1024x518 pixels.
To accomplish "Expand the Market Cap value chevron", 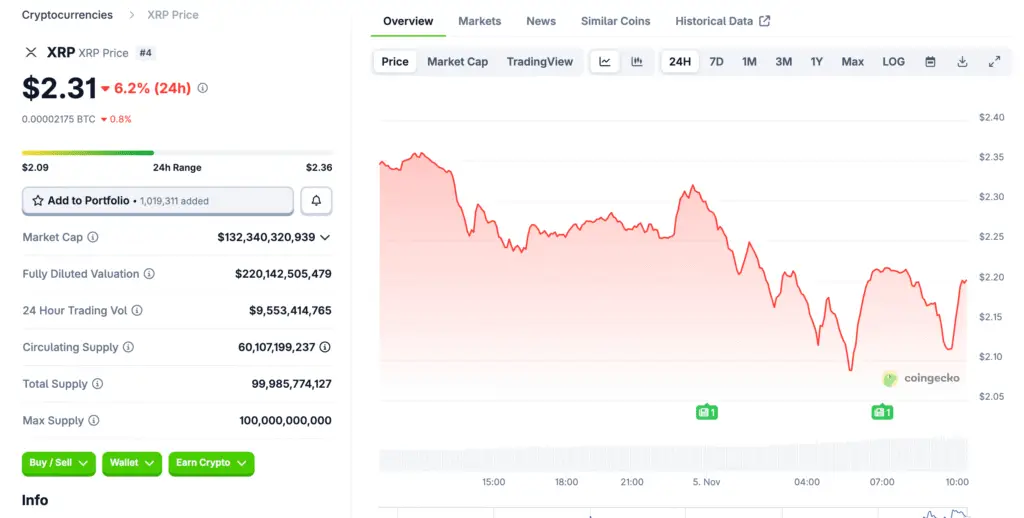I will pyautogui.click(x=325, y=238).
